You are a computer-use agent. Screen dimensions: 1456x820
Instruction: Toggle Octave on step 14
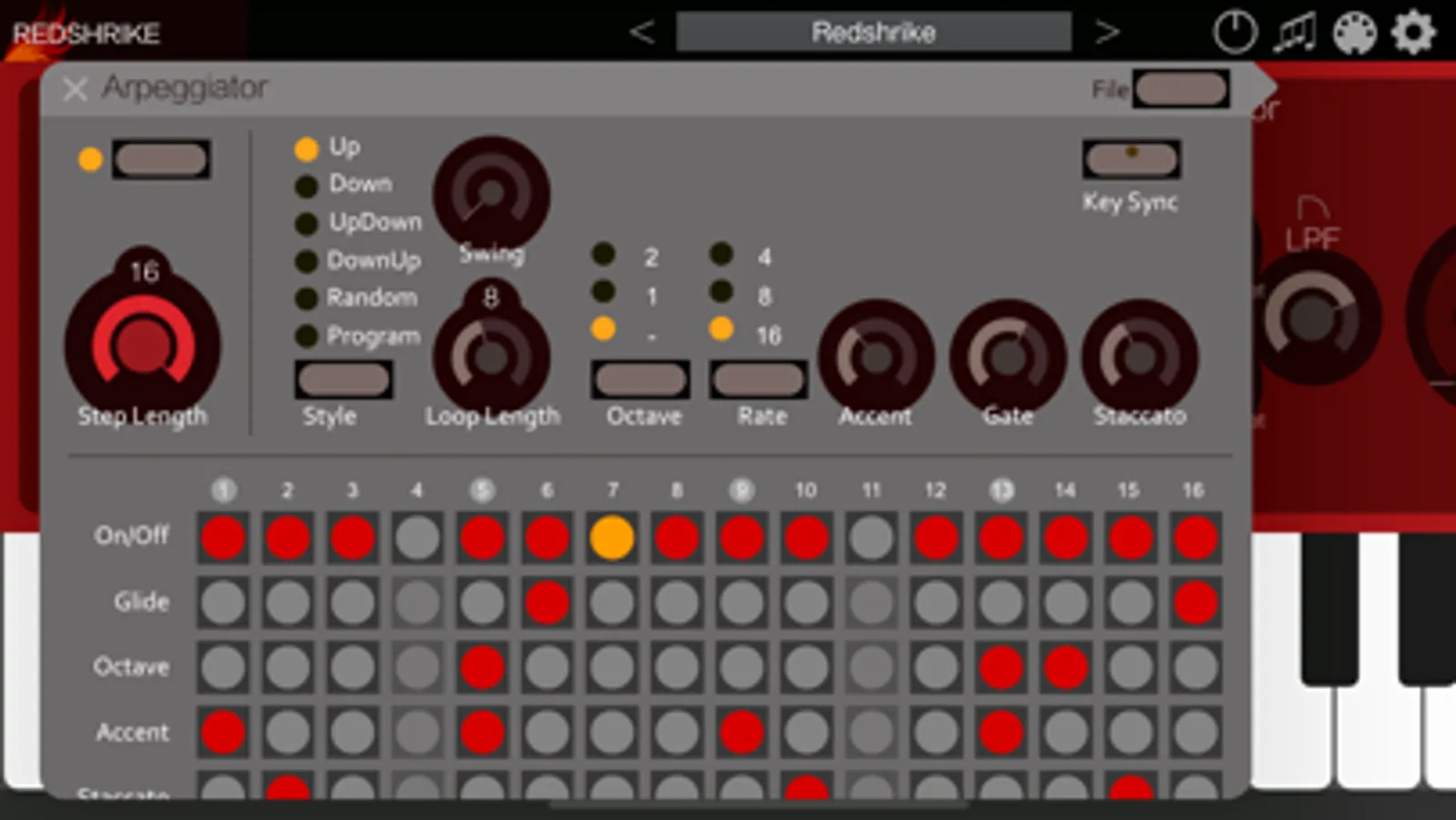1065,667
